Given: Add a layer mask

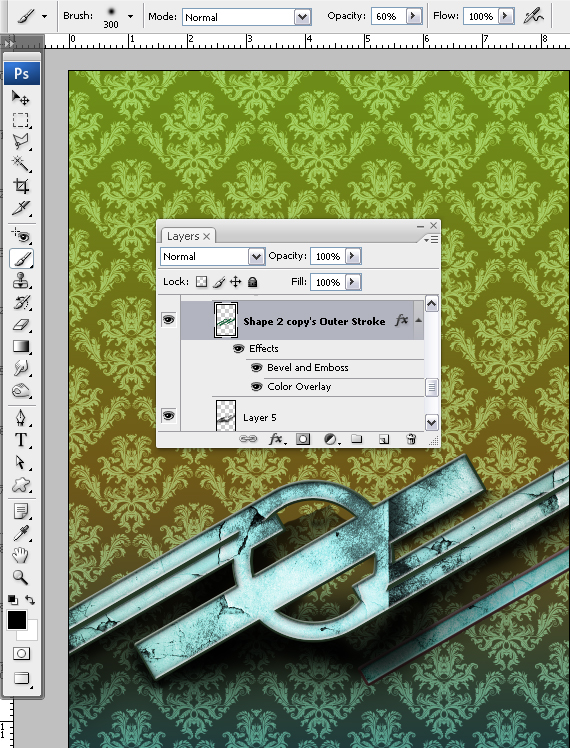Looking at the screenshot, I should pos(303,439).
